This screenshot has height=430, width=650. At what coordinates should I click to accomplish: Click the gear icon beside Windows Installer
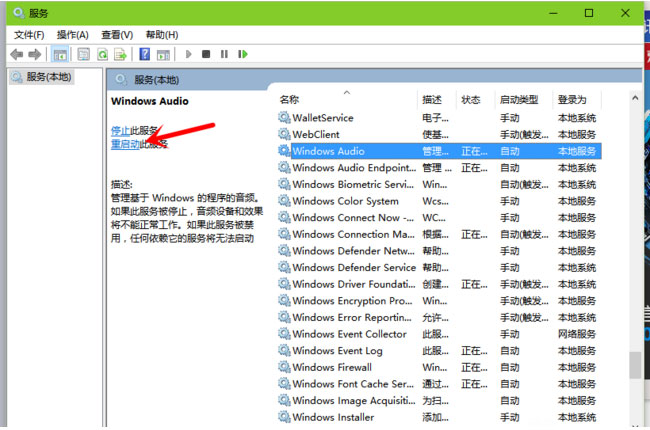pyautogui.click(x=284, y=417)
